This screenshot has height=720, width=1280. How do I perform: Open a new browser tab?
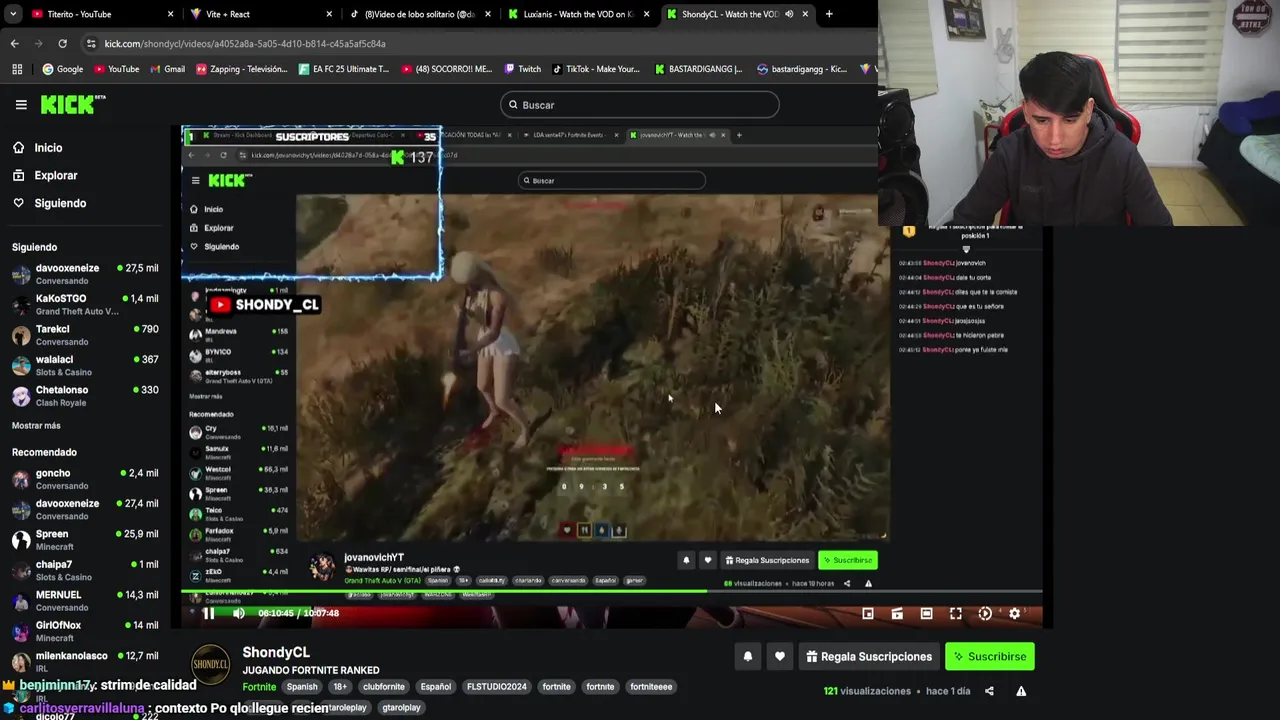829,14
